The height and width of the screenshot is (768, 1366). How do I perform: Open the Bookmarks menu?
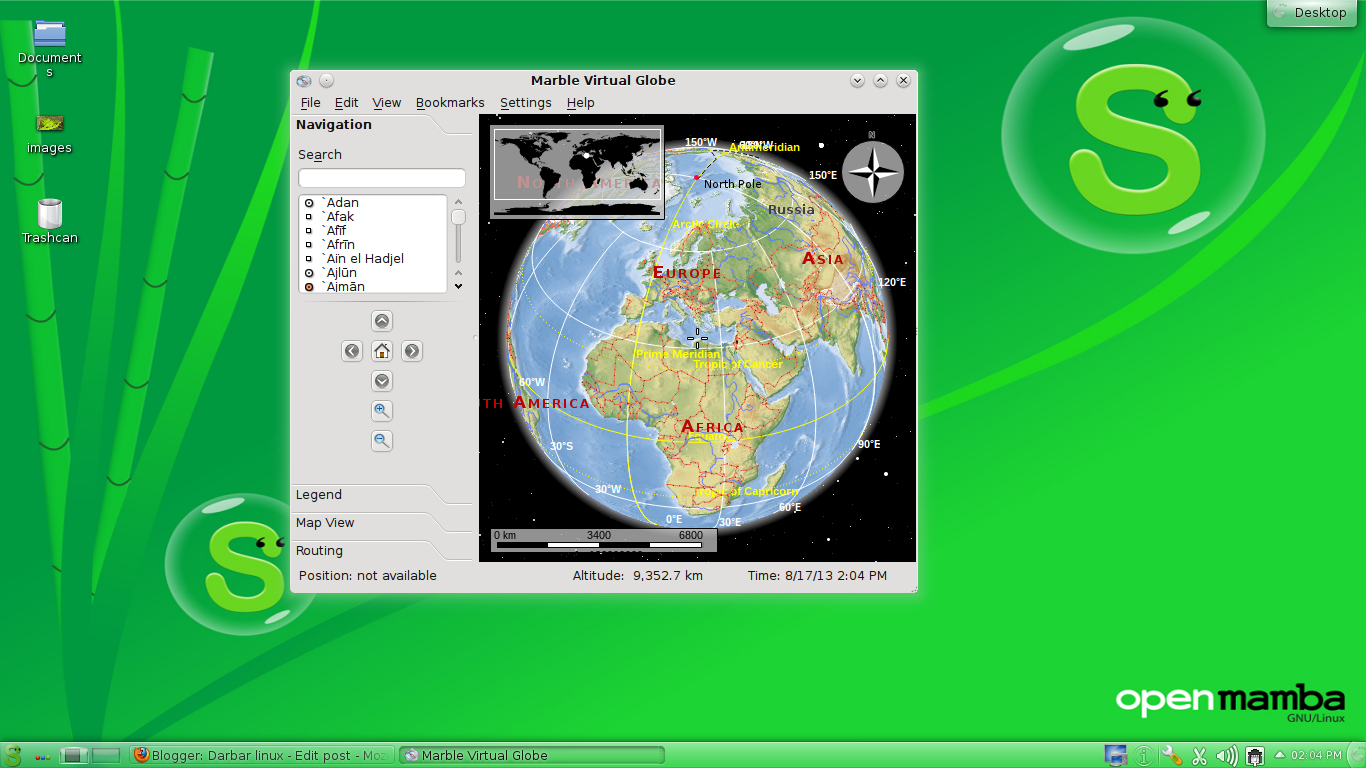click(x=450, y=102)
